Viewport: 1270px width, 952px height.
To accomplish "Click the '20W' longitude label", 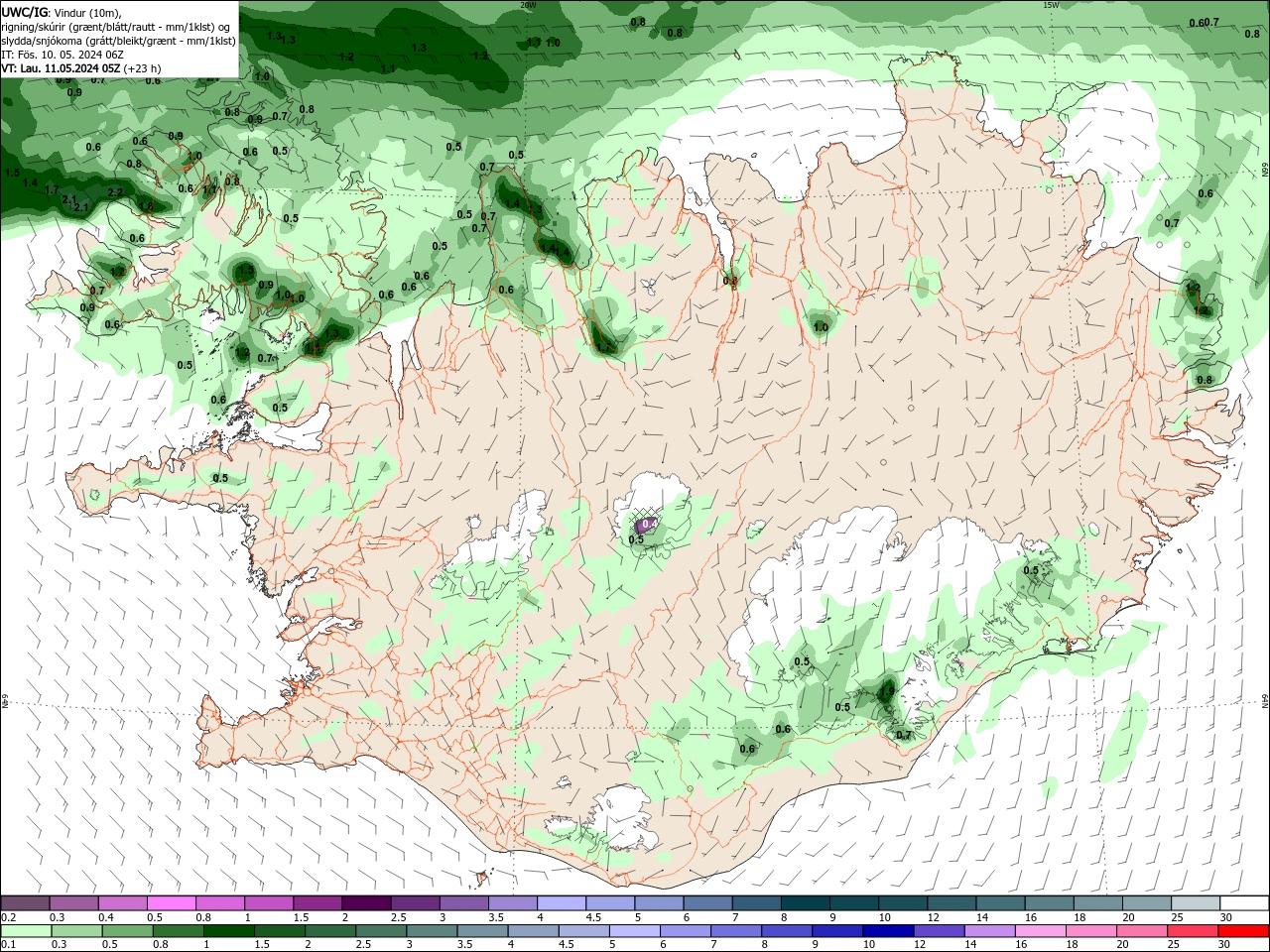I will tap(528, 5).
